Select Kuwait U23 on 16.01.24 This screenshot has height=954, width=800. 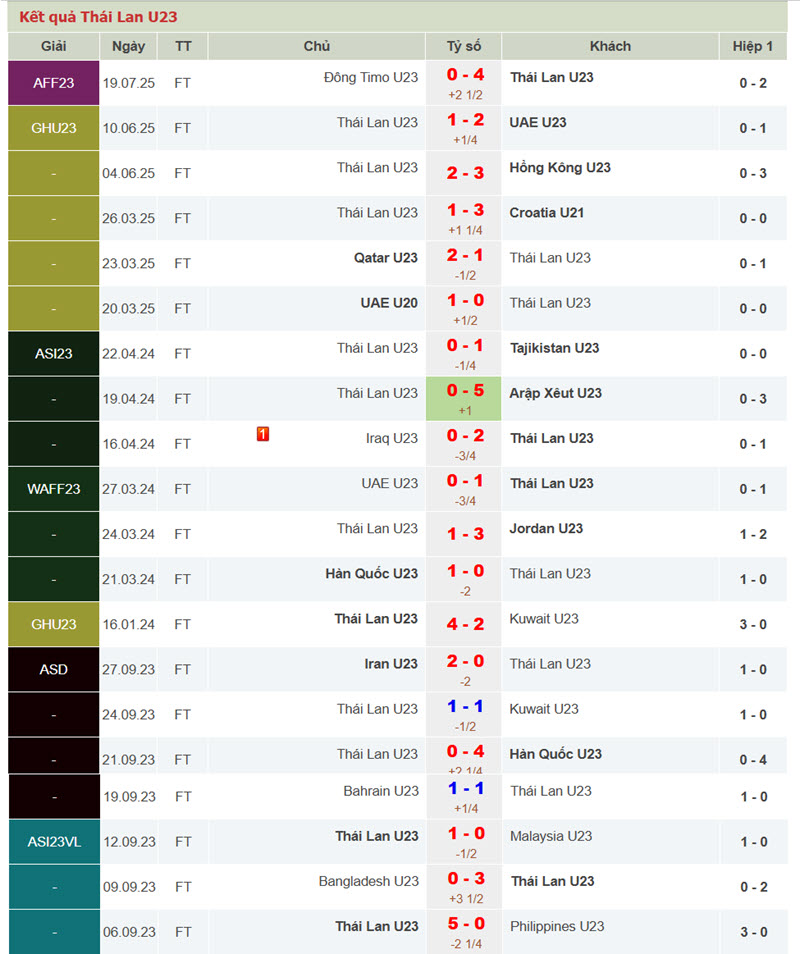click(544, 619)
